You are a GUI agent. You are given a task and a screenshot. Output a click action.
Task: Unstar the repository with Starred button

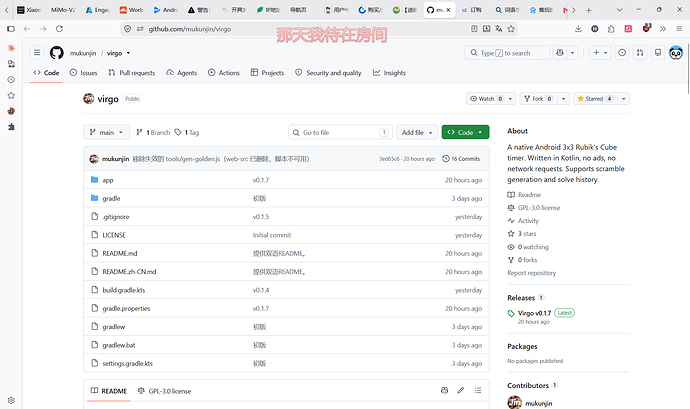(x=595, y=99)
